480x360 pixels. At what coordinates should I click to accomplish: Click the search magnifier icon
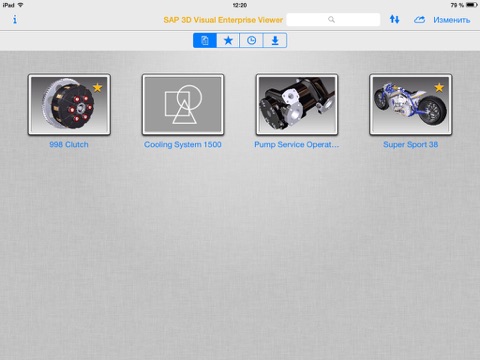coord(331,20)
